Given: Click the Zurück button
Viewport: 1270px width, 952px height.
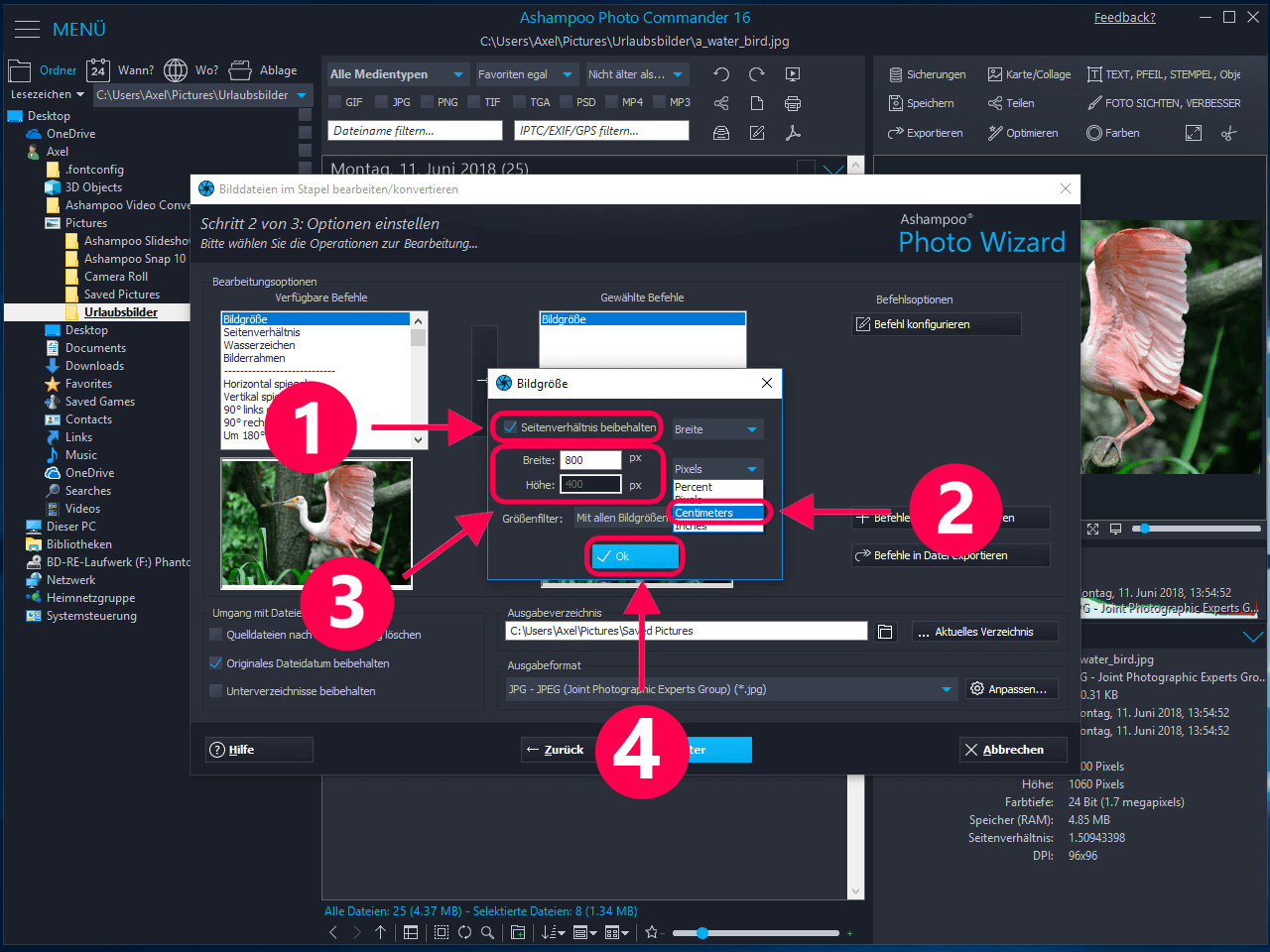Looking at the screenshot, I should pos(558,750).
